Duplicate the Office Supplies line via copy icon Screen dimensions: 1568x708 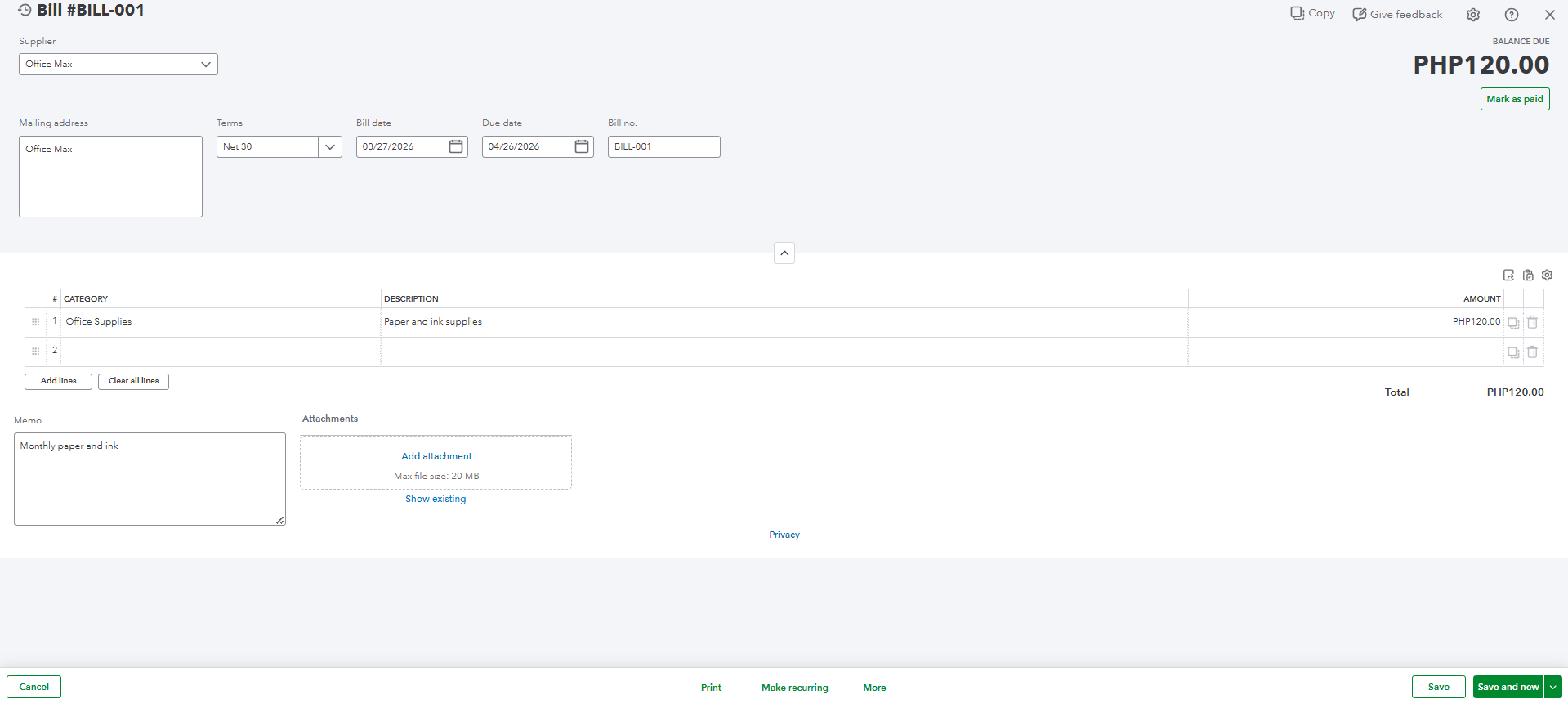pyautogui.click(x=1513, y=322)
